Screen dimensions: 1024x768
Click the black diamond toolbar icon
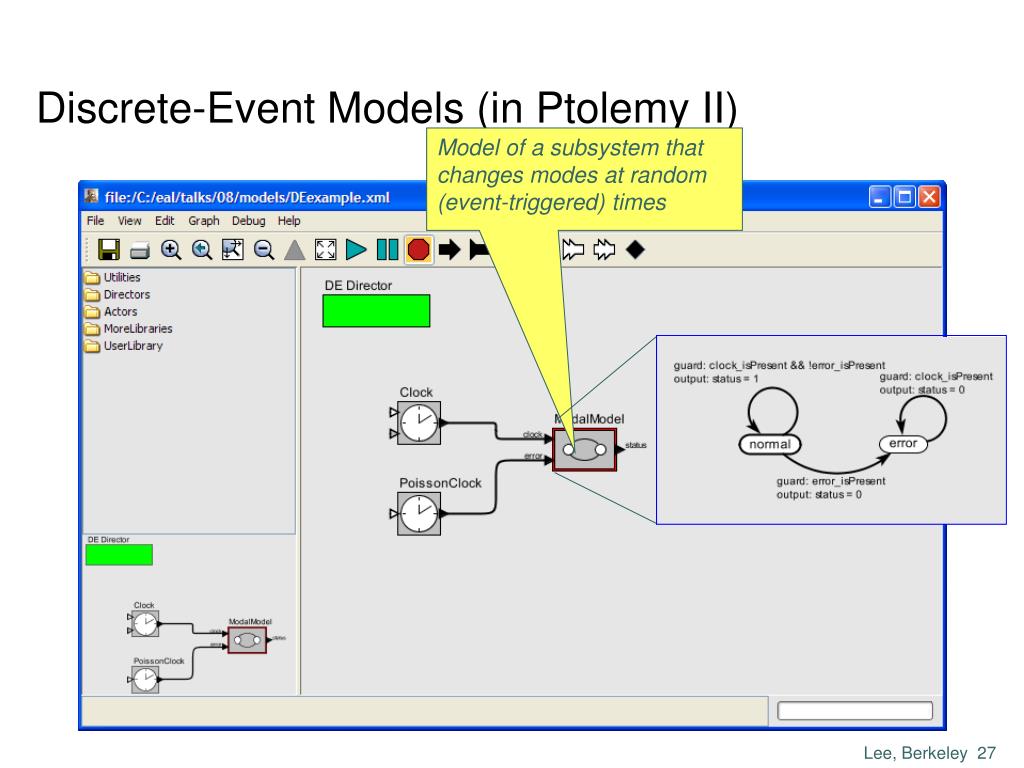635,250
